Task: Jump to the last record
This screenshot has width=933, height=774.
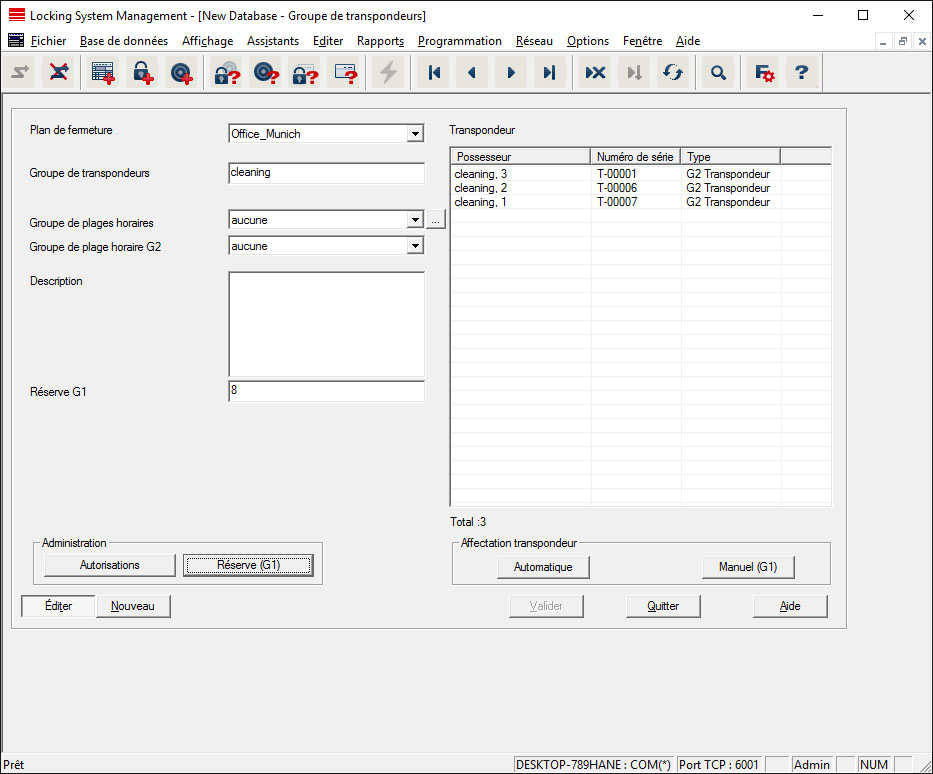Action: click(x=549, y=73)
